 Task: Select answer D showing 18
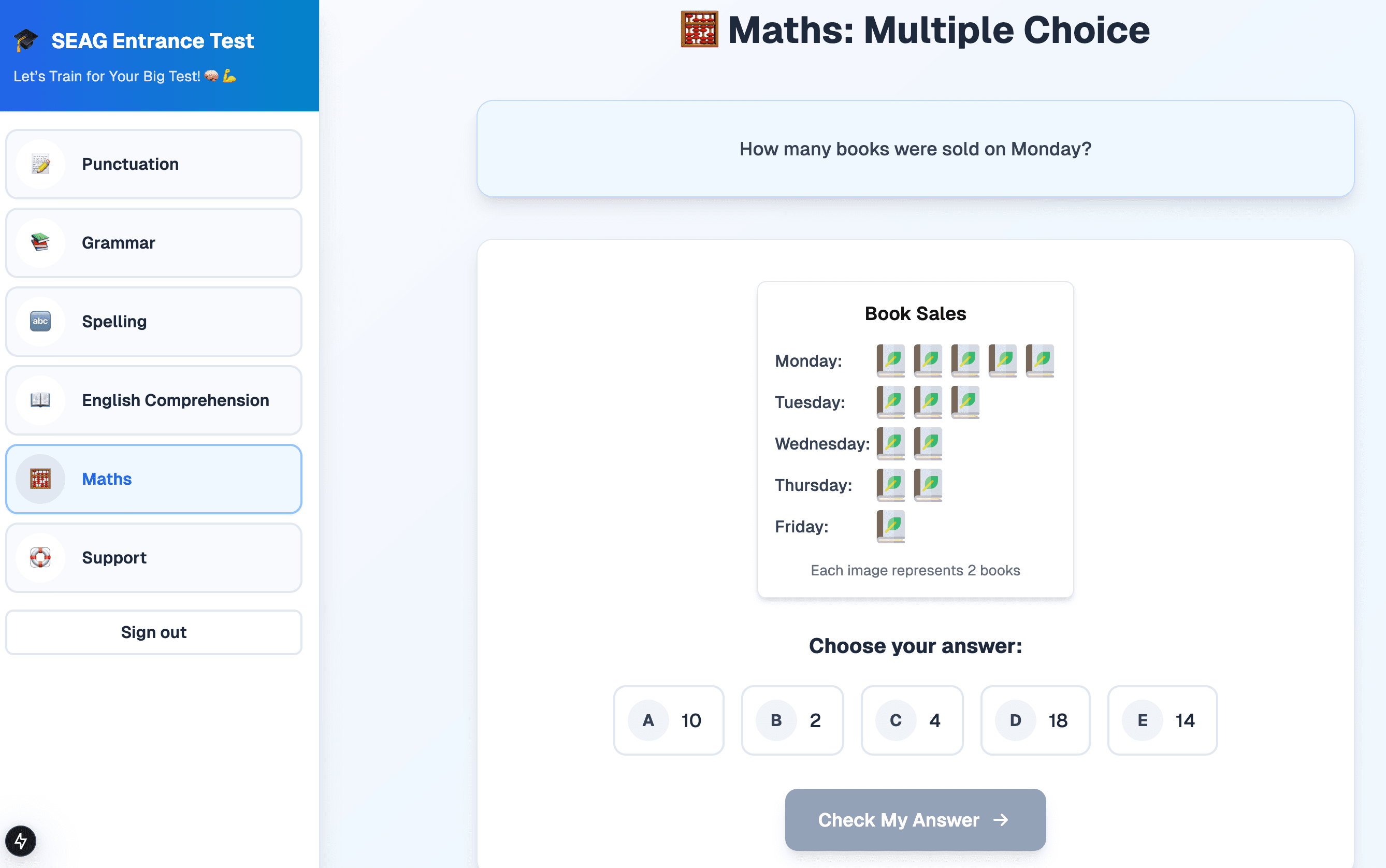(1035, 720)
